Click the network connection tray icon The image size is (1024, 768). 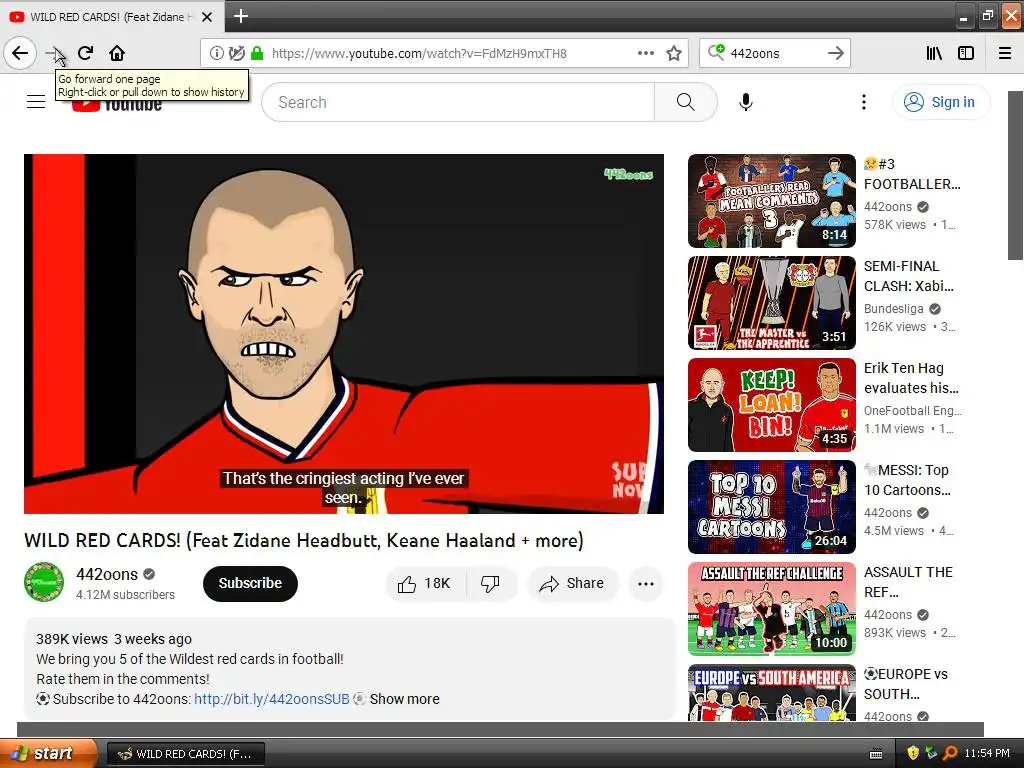pyautogui.click(x=931, y=753)
